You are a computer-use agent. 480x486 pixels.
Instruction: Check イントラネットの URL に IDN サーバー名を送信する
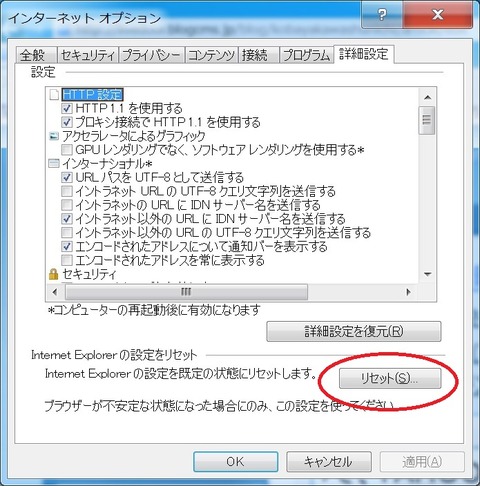67,205
